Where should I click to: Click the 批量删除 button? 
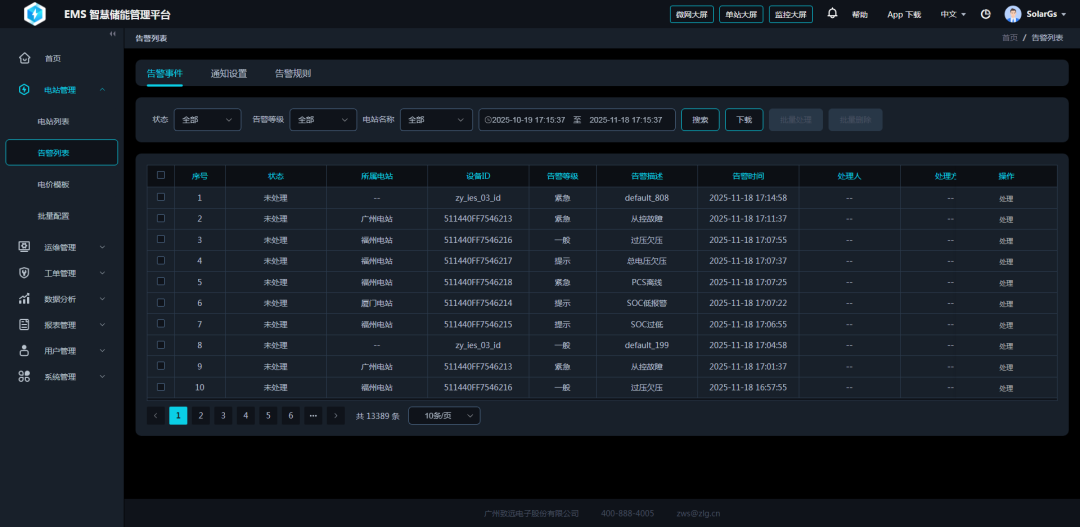855,120
